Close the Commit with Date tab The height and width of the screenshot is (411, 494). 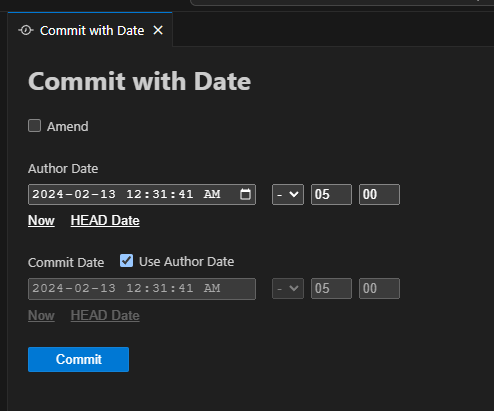158,30
